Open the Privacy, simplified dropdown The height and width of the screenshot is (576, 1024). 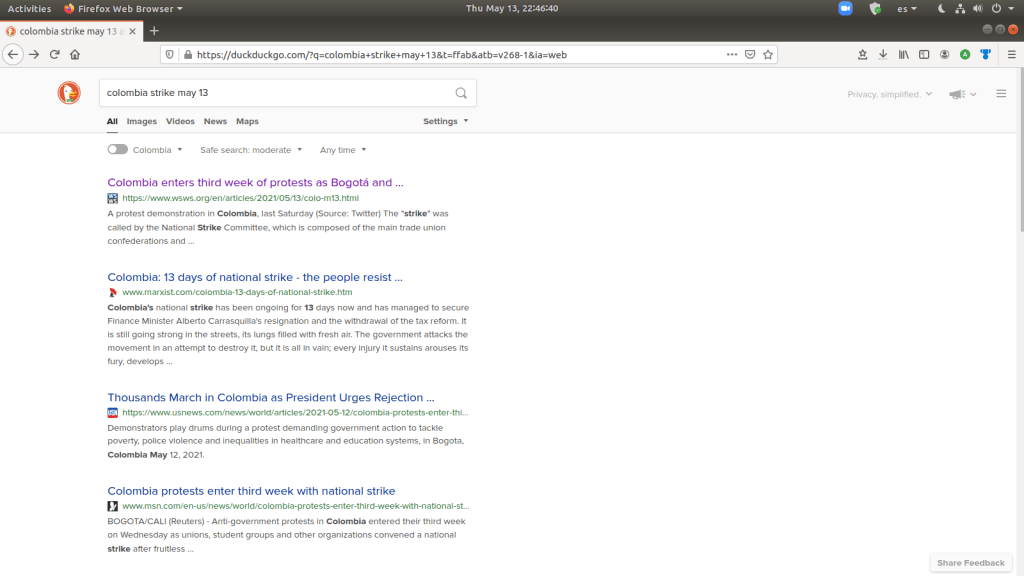(x=889, y=94)
